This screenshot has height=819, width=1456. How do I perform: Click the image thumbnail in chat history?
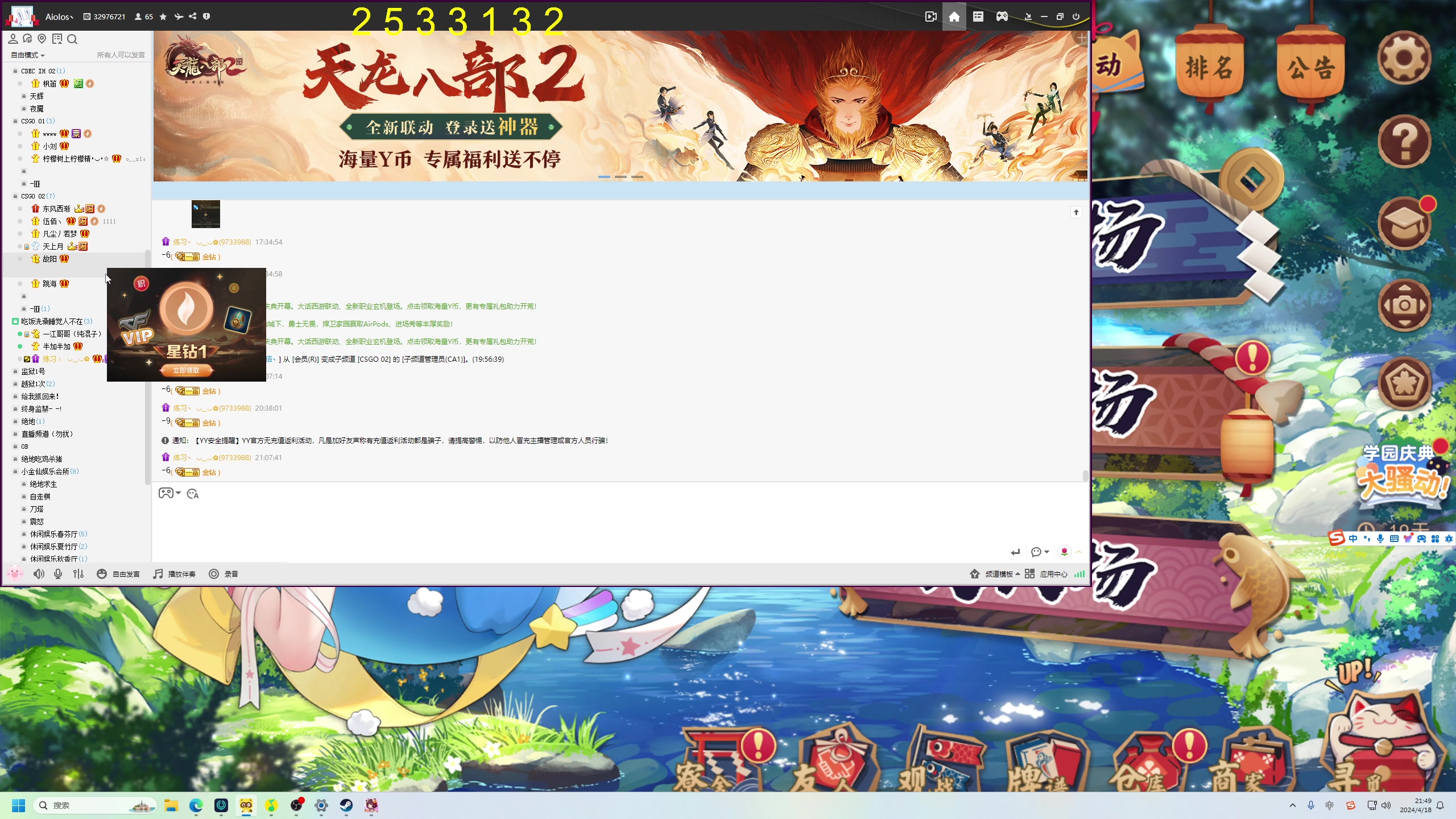(205, 214)
